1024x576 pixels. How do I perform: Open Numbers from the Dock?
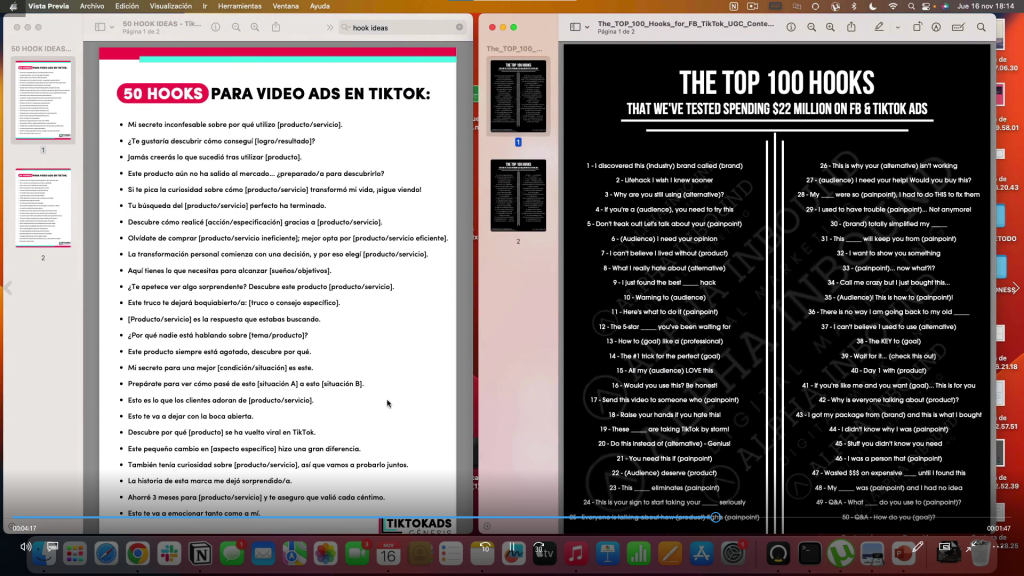(638, 554)
